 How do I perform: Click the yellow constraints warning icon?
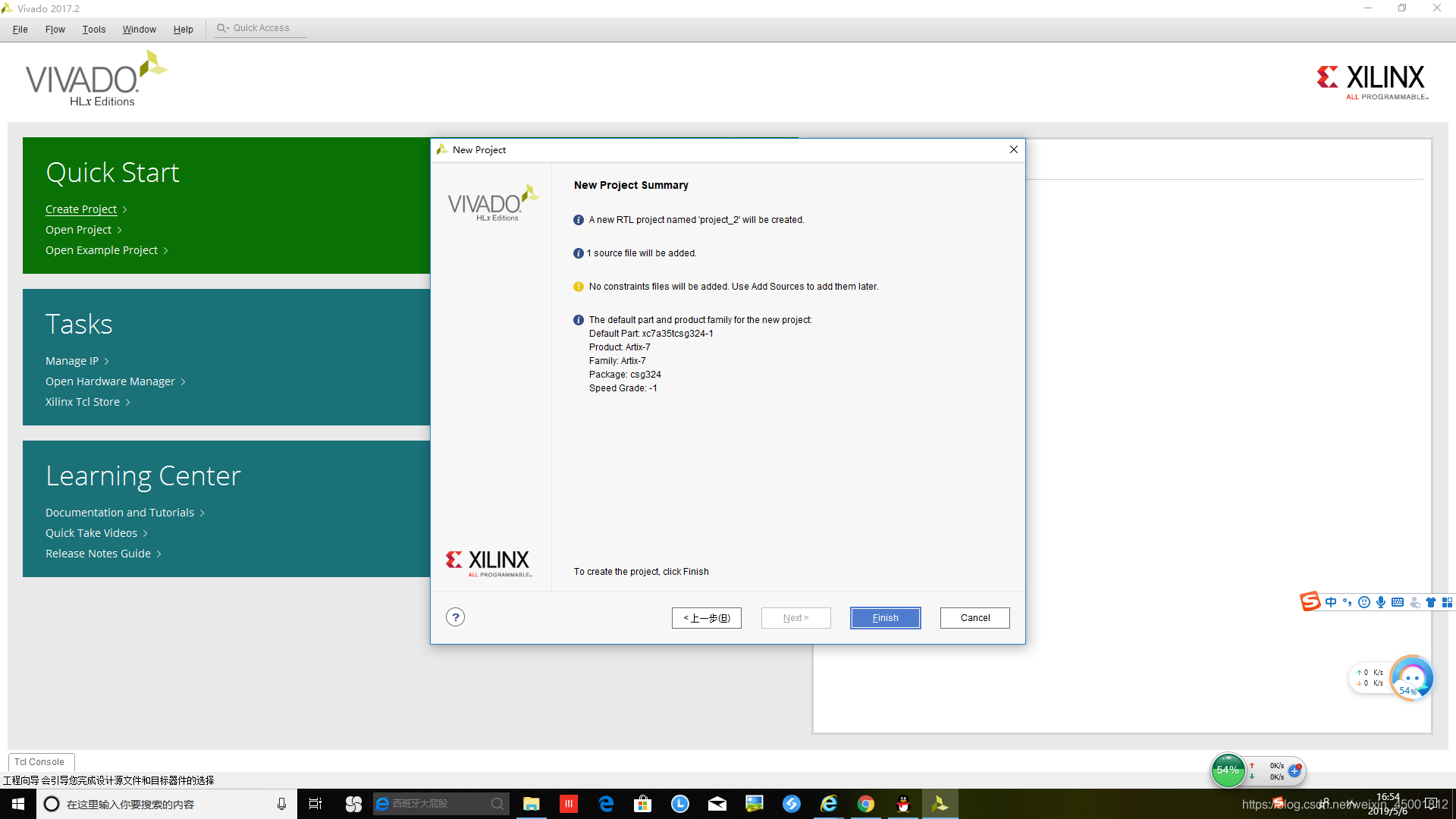click(x=579, y=287)
